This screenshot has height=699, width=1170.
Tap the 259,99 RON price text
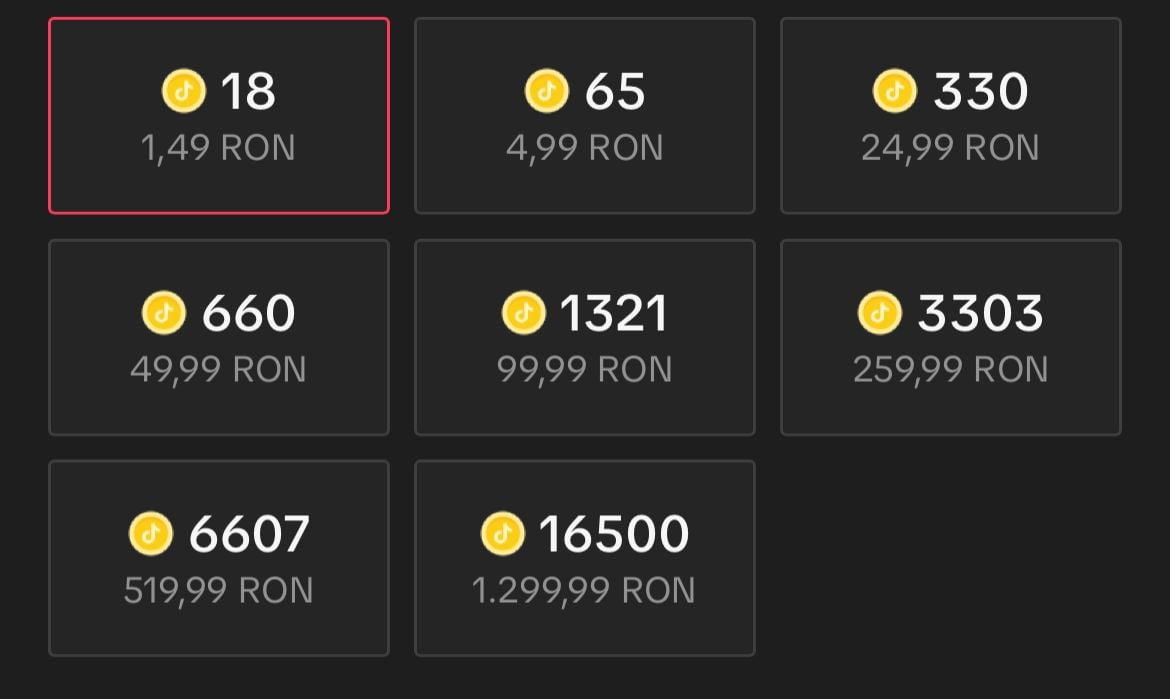pyautogui.click(x=950, y=369)
